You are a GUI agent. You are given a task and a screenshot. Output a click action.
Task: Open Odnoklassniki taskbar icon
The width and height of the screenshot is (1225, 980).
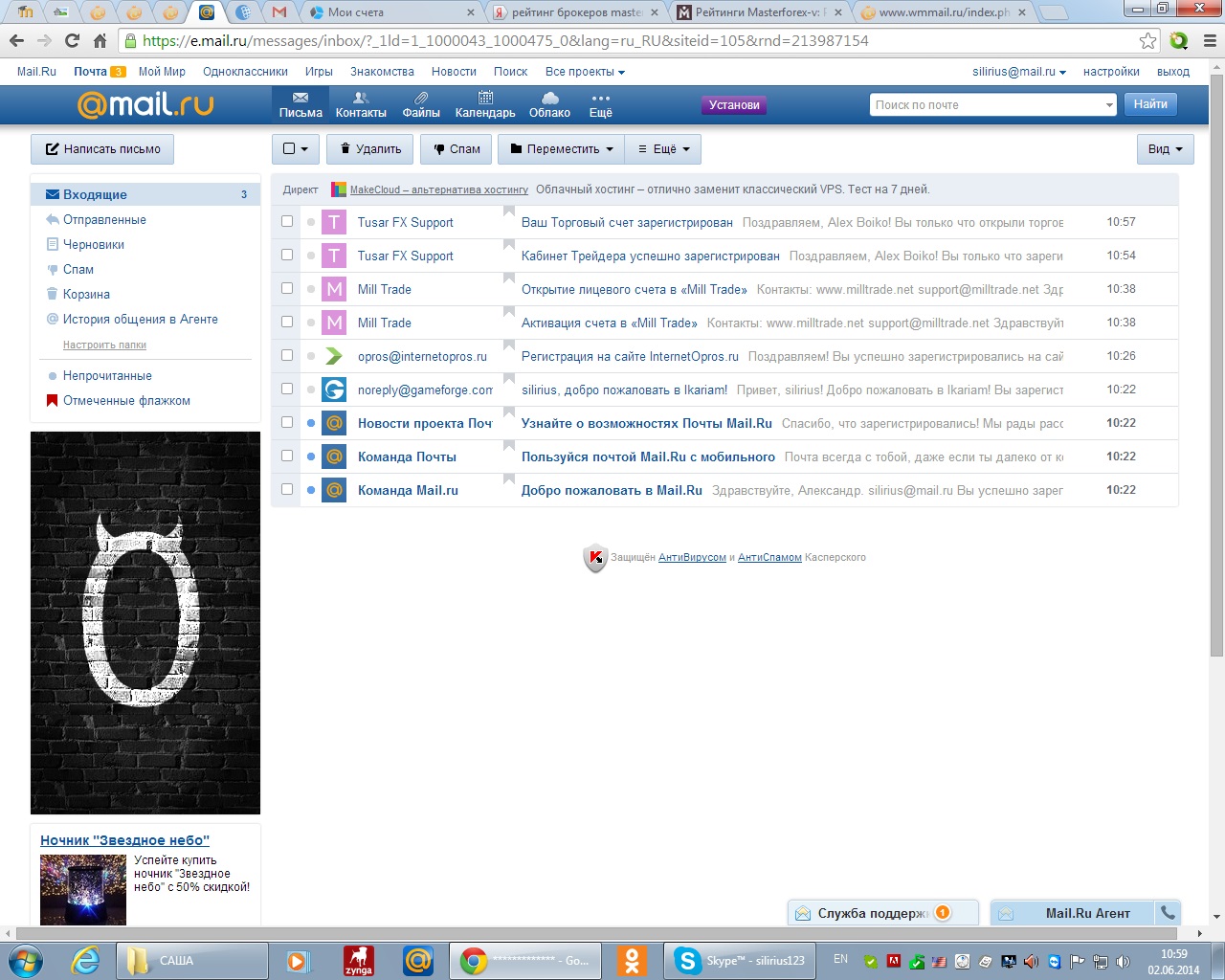click(632, 960)
